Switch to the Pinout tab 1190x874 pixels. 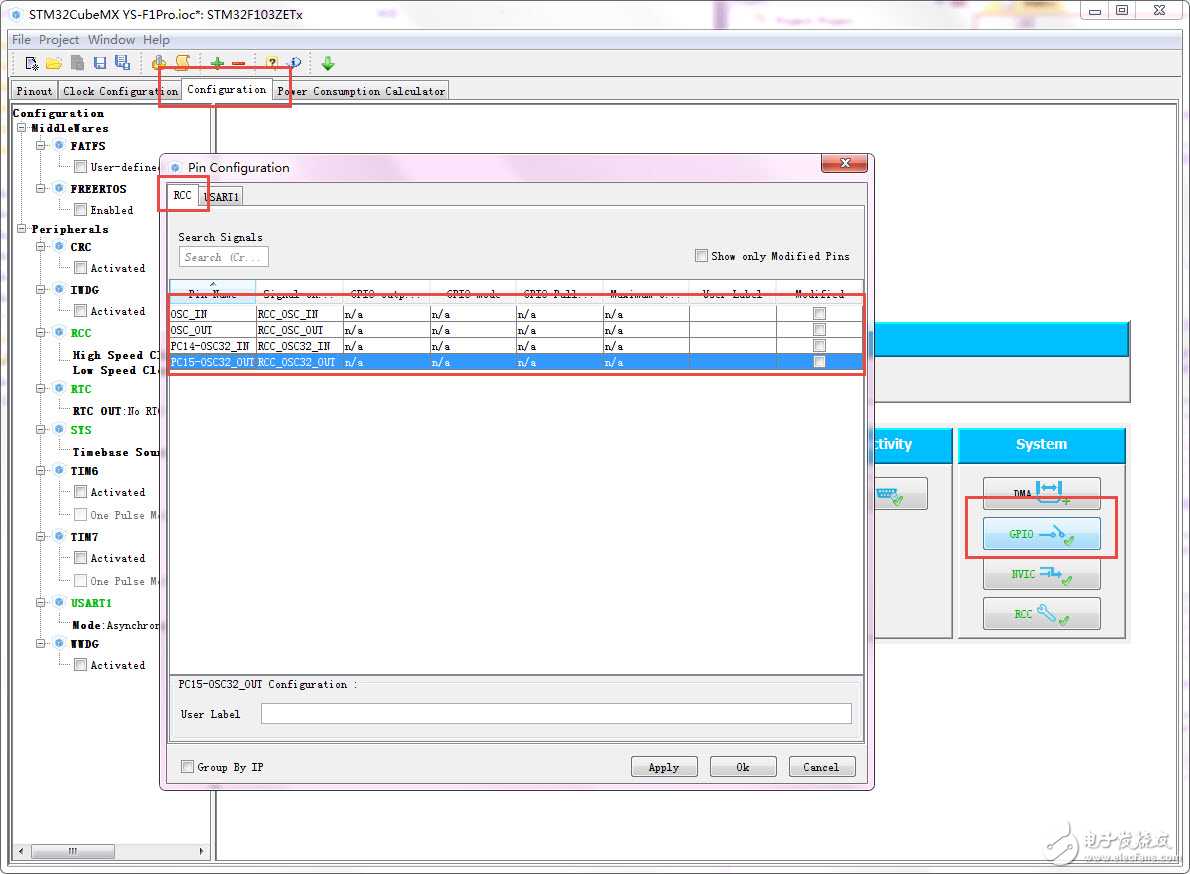click(34, 91)
